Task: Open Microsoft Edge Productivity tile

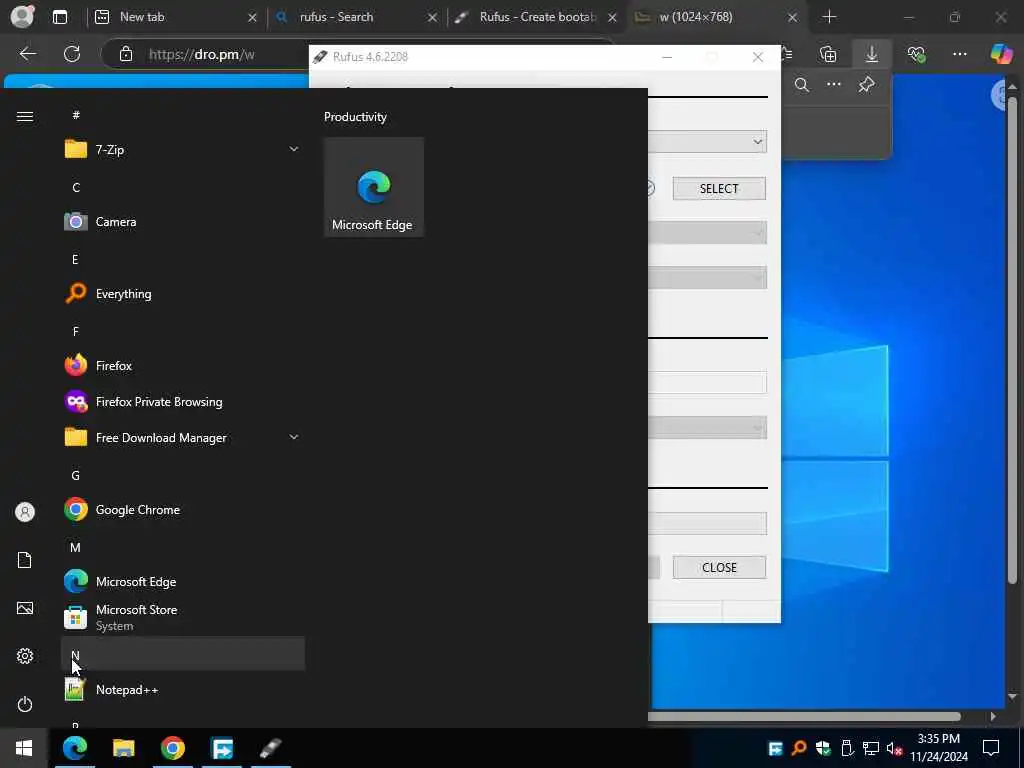Action: 374,187
